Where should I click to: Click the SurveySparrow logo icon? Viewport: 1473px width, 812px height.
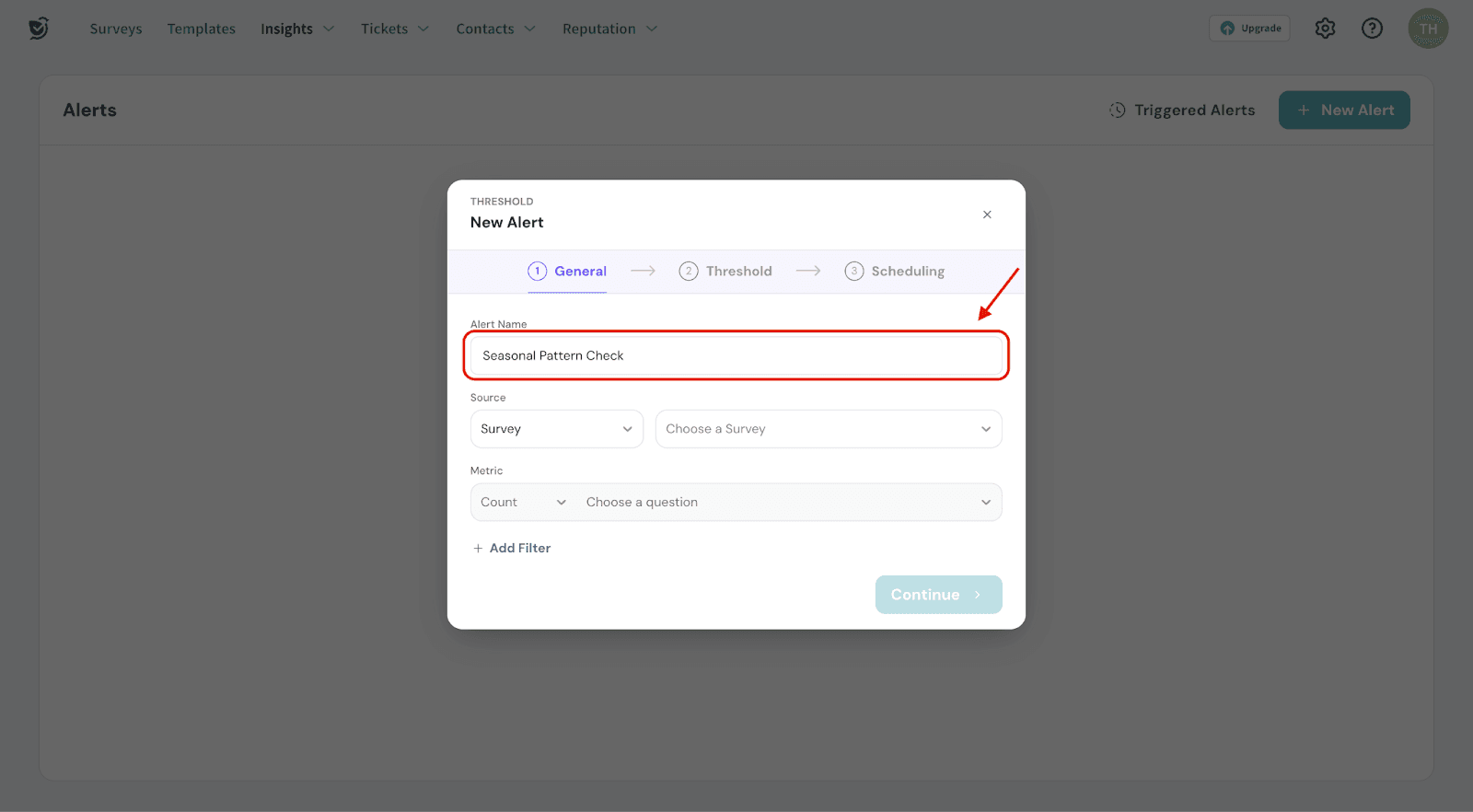click(38, 29)
